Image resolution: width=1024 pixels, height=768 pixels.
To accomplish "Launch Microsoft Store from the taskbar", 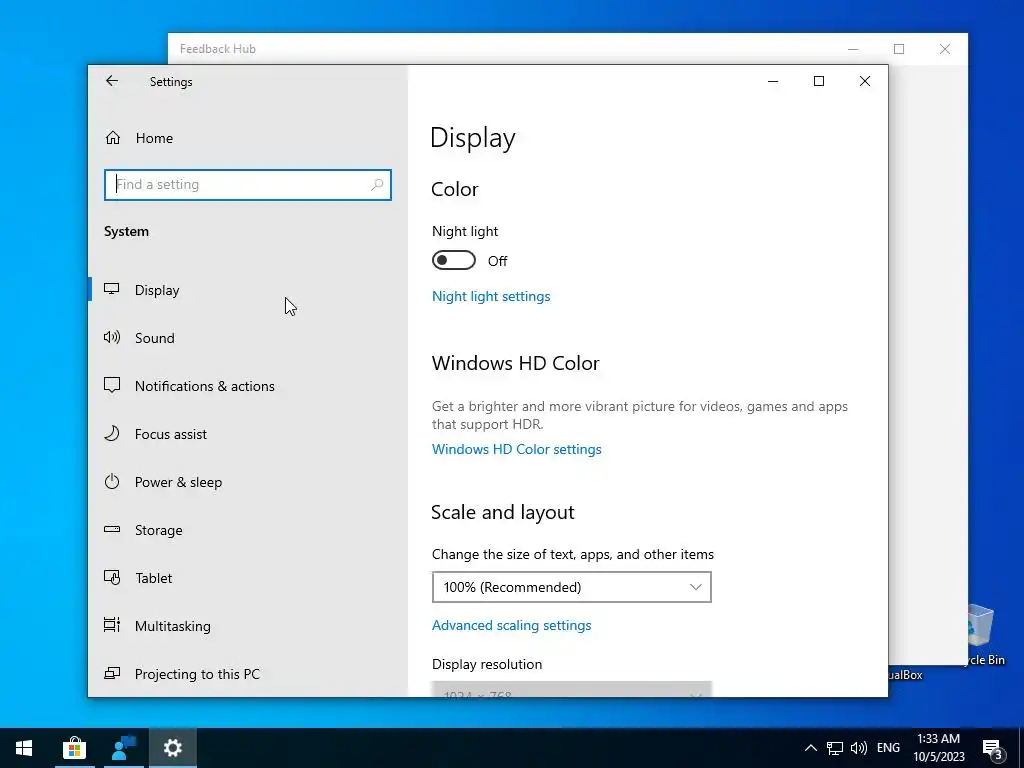I will (x=74, y=748).
